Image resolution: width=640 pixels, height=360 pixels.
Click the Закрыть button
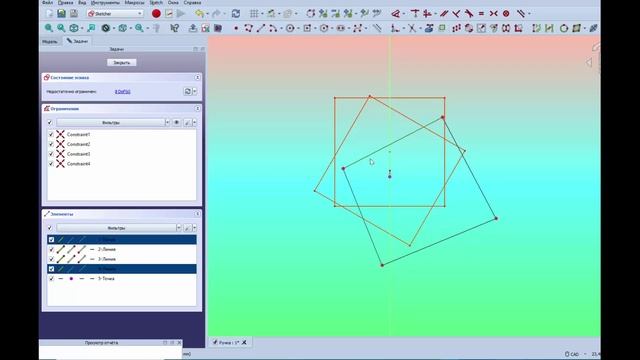pos(122,63)
